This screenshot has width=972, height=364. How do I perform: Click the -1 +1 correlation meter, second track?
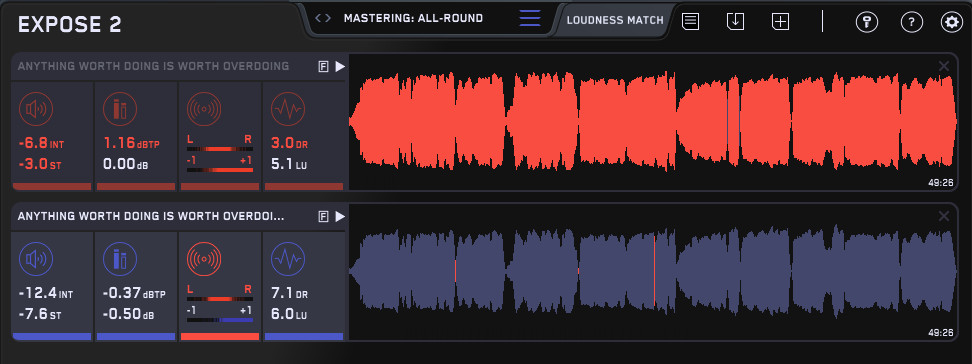[x=220, y=320]
